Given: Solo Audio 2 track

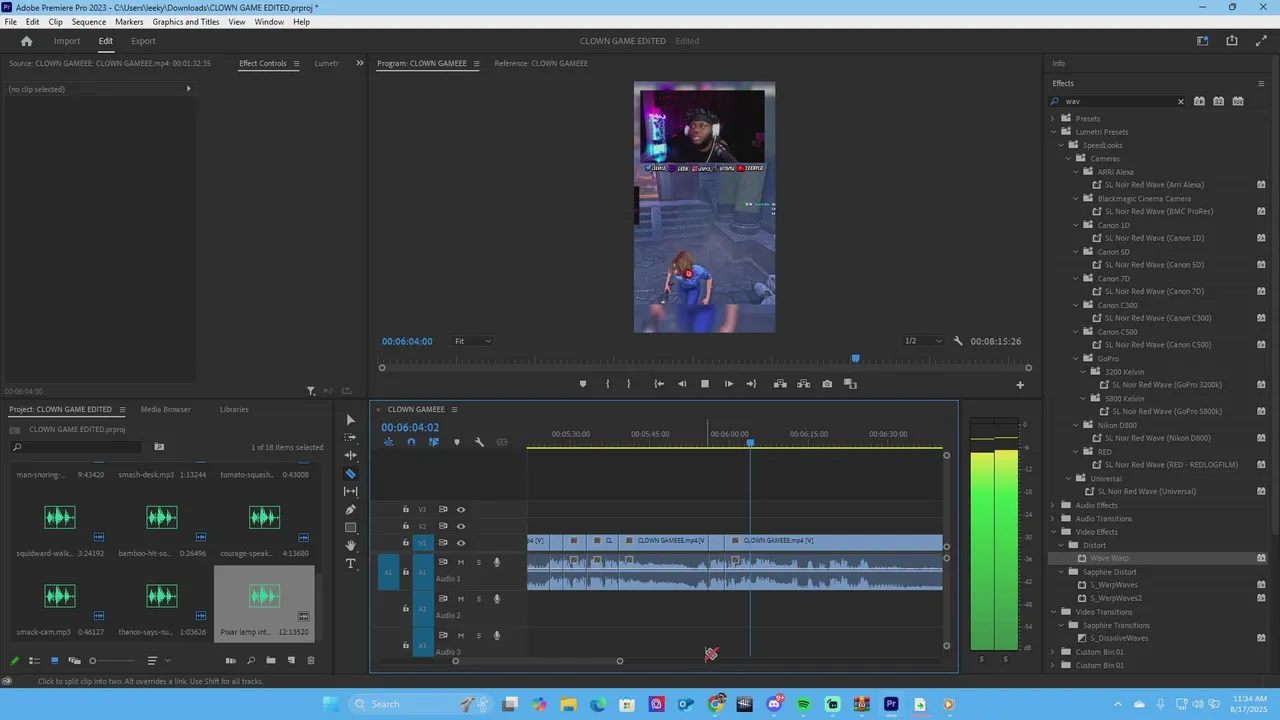Looking at the screenshot, I should tap(478, 599).
